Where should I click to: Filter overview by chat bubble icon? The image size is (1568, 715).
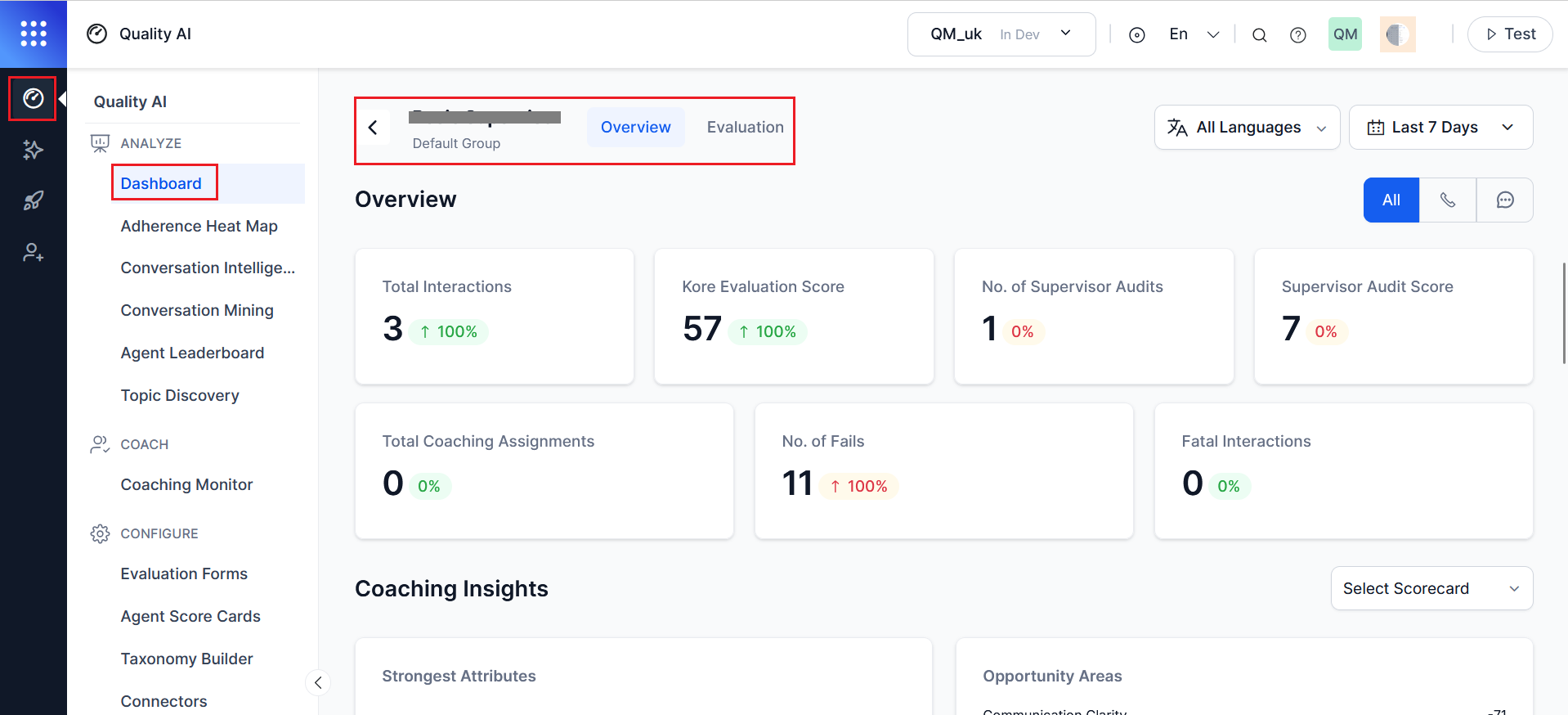click(x=1505, y=200)
